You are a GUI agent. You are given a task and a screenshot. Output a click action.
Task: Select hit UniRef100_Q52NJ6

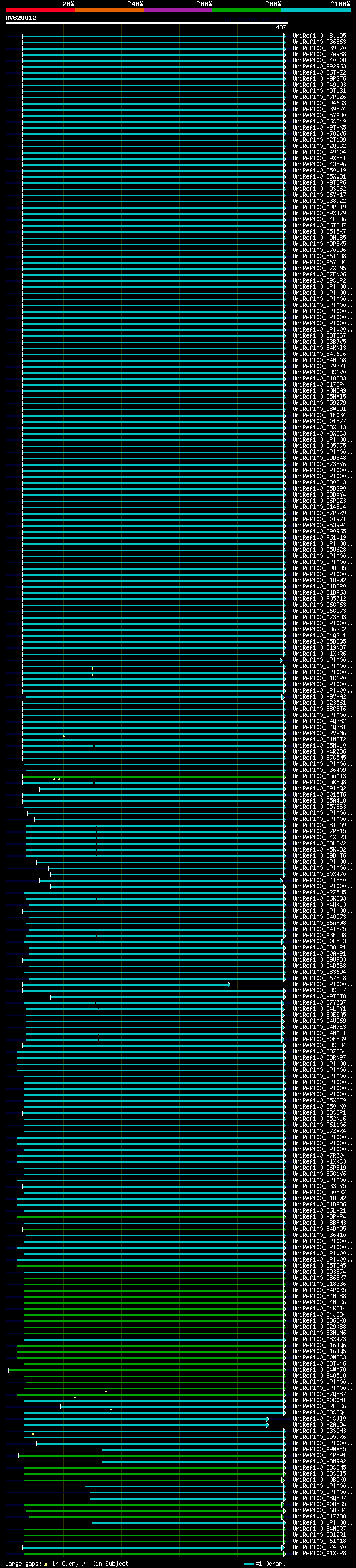point(319,1119)
